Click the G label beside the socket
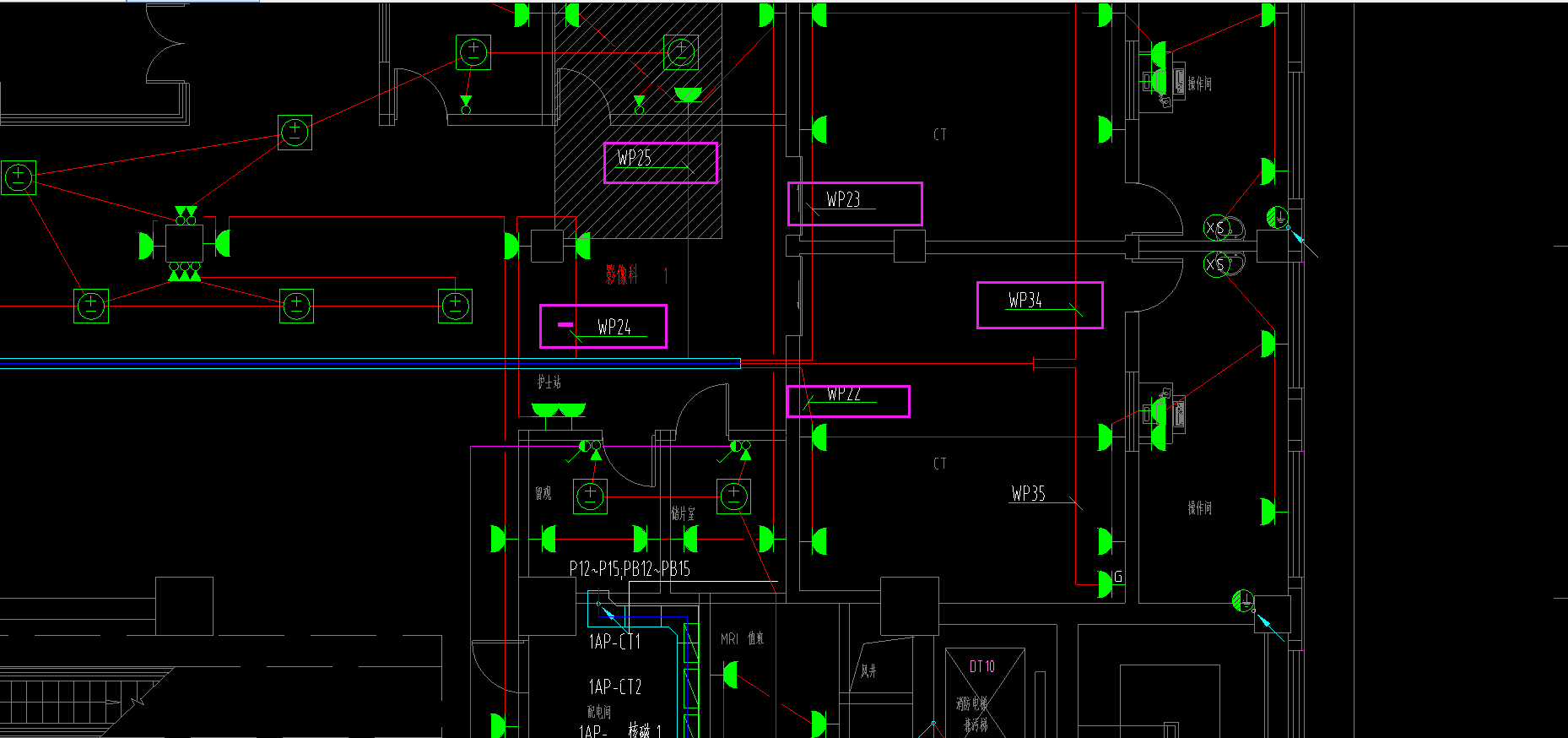The image size is (1568, 738). [x=1118, y=577]
